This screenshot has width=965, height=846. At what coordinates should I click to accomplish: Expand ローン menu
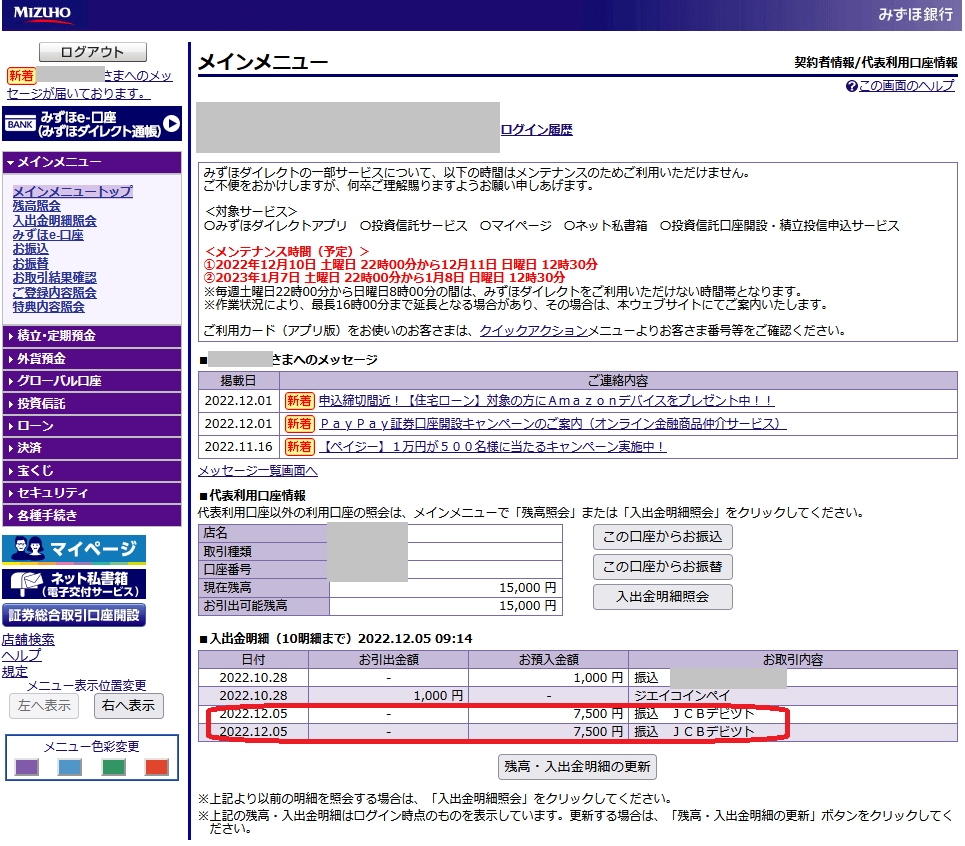pos(92,426)
